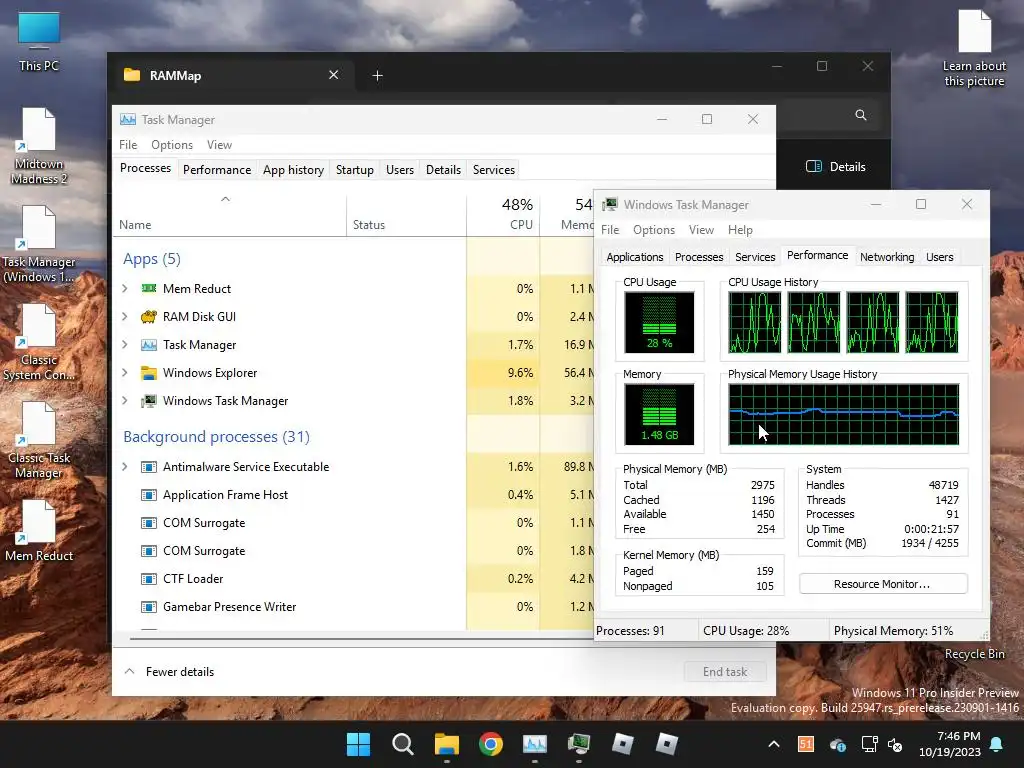Switch to Users tab in Windows Task Manager

pyautogui.click(x=940, y=257)
